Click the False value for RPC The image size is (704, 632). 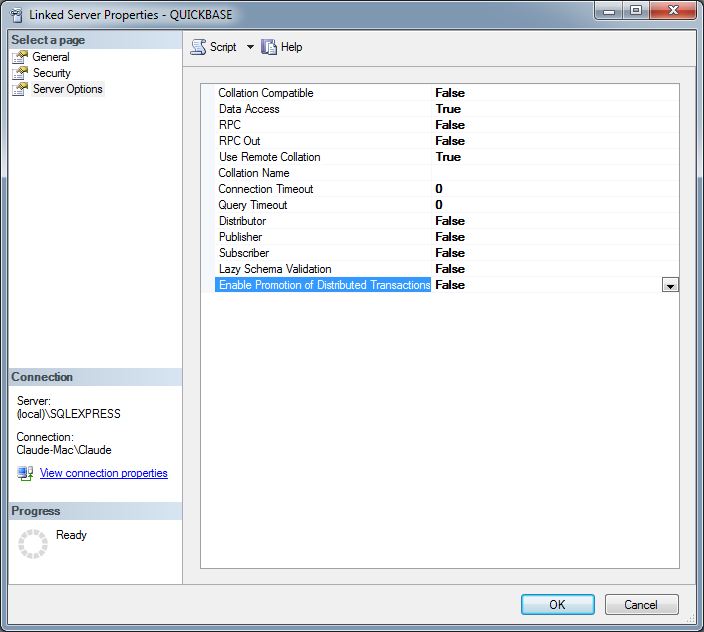click(450, 125)
